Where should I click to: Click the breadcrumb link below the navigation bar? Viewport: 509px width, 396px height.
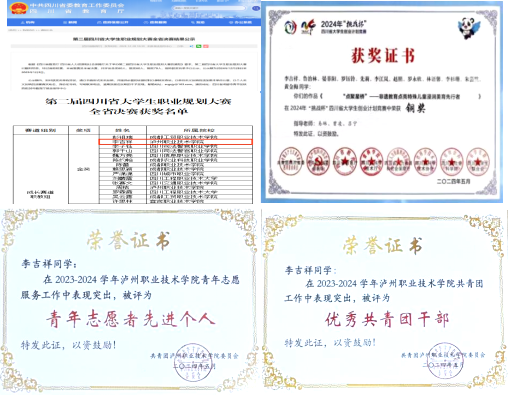[x=31, y=30]
